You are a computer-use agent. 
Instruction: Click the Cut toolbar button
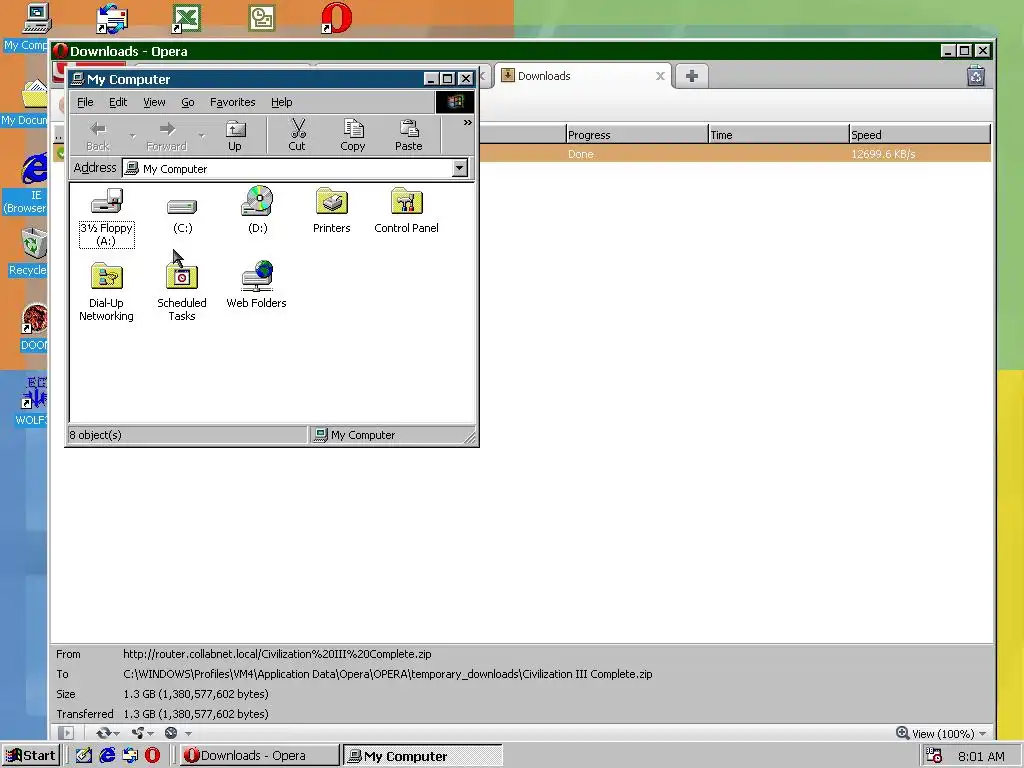coord(297,136)
